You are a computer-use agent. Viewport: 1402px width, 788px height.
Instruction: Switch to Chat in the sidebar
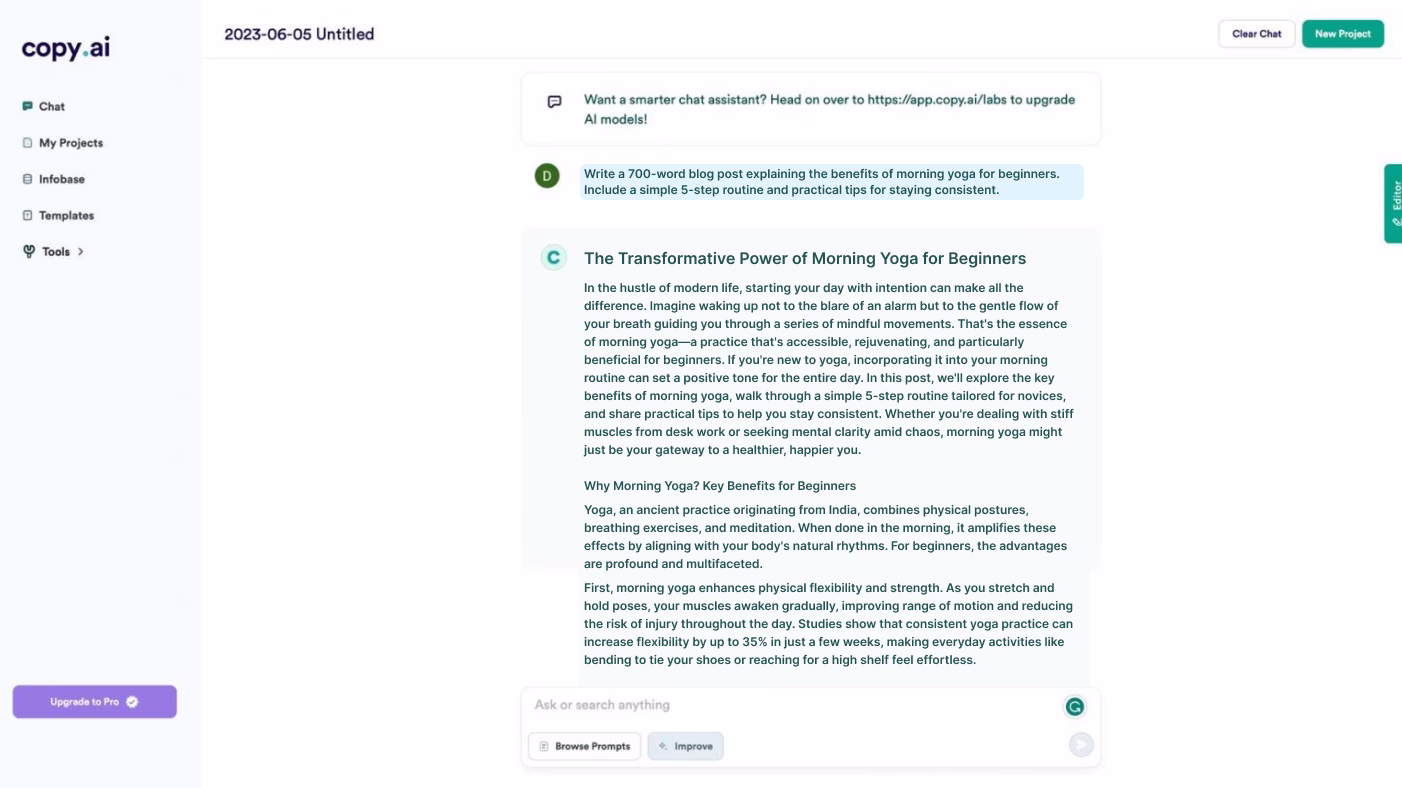(x=51, y=106)
